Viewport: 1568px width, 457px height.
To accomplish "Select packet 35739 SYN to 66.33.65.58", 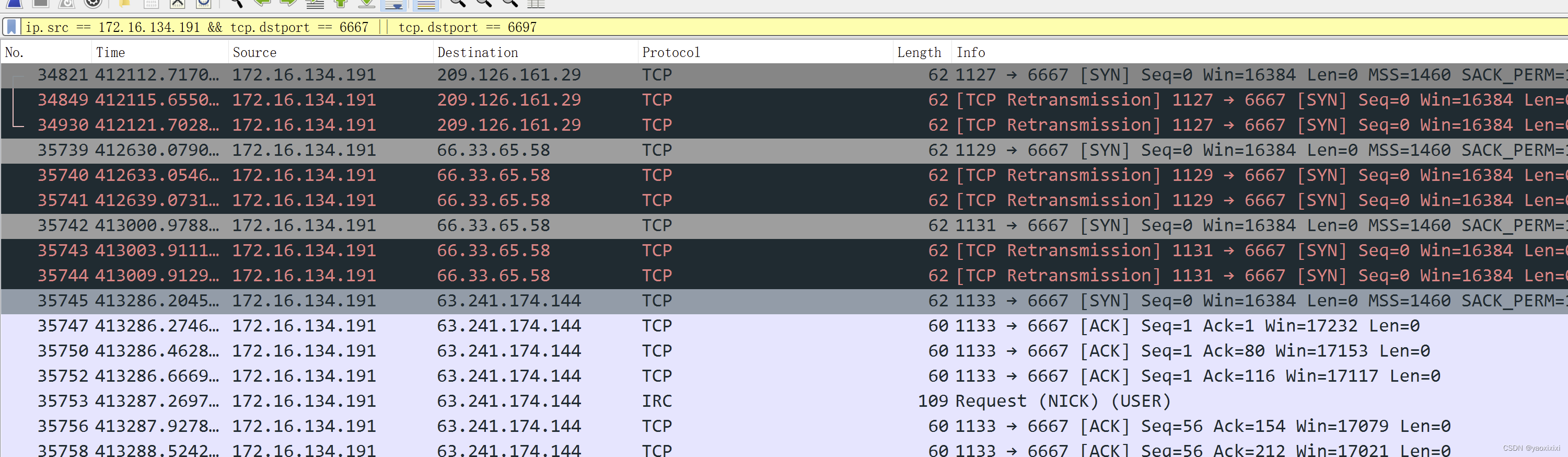I will pyautogui.click(x=784, y=151).
